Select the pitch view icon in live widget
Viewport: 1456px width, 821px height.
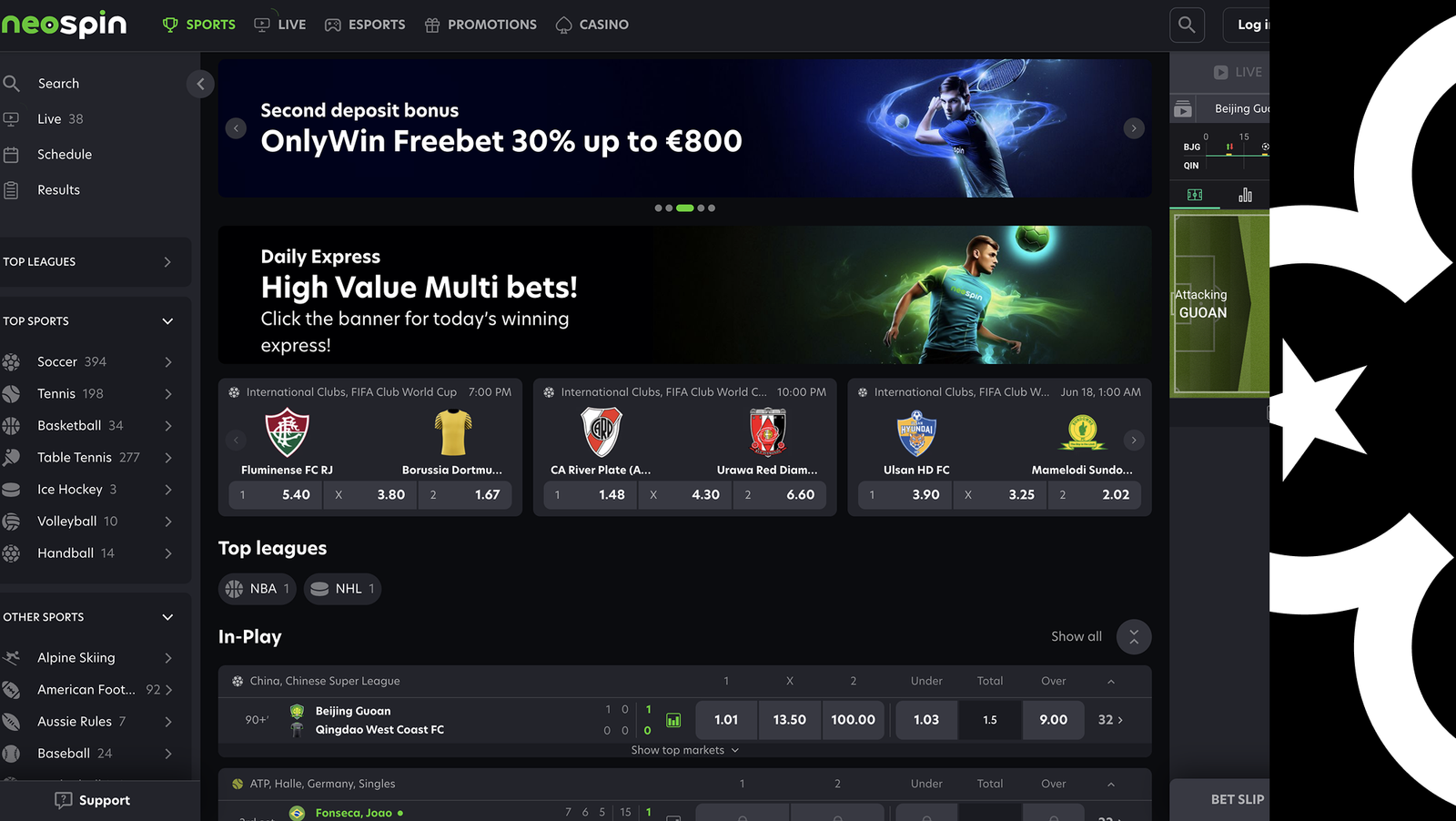coord(1195,195)
